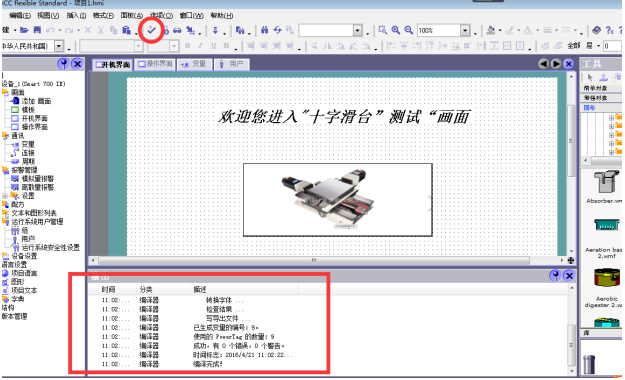The image size is (625, 380).
Task: Select 模拟量报警 in the project tree
Action: click(37, 179)
